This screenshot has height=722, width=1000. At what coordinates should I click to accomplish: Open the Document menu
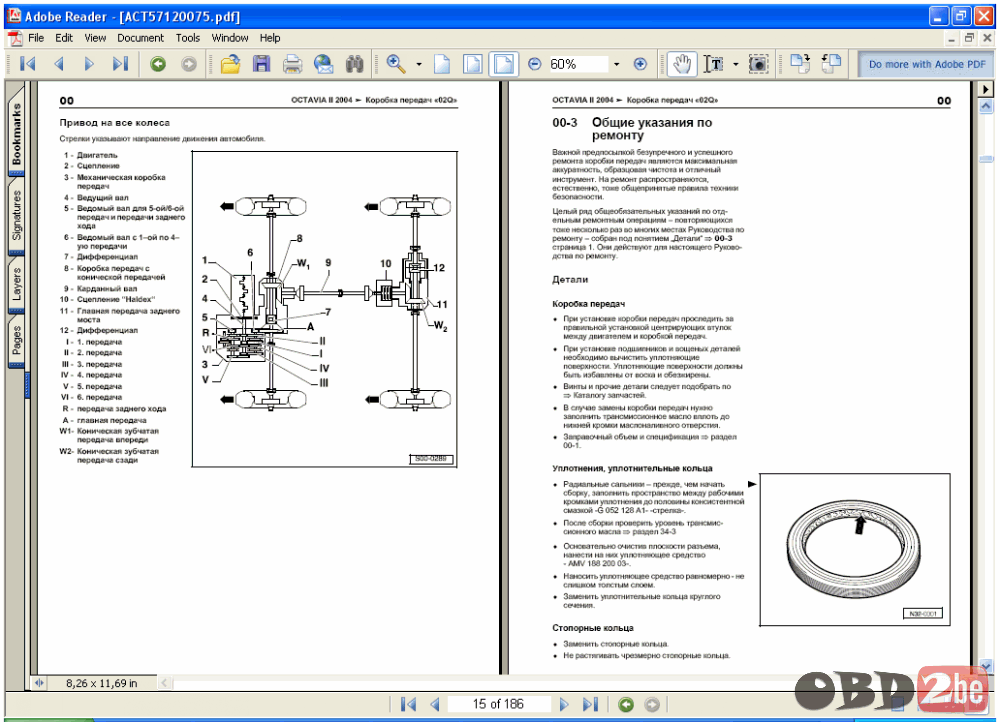(140, 38)
